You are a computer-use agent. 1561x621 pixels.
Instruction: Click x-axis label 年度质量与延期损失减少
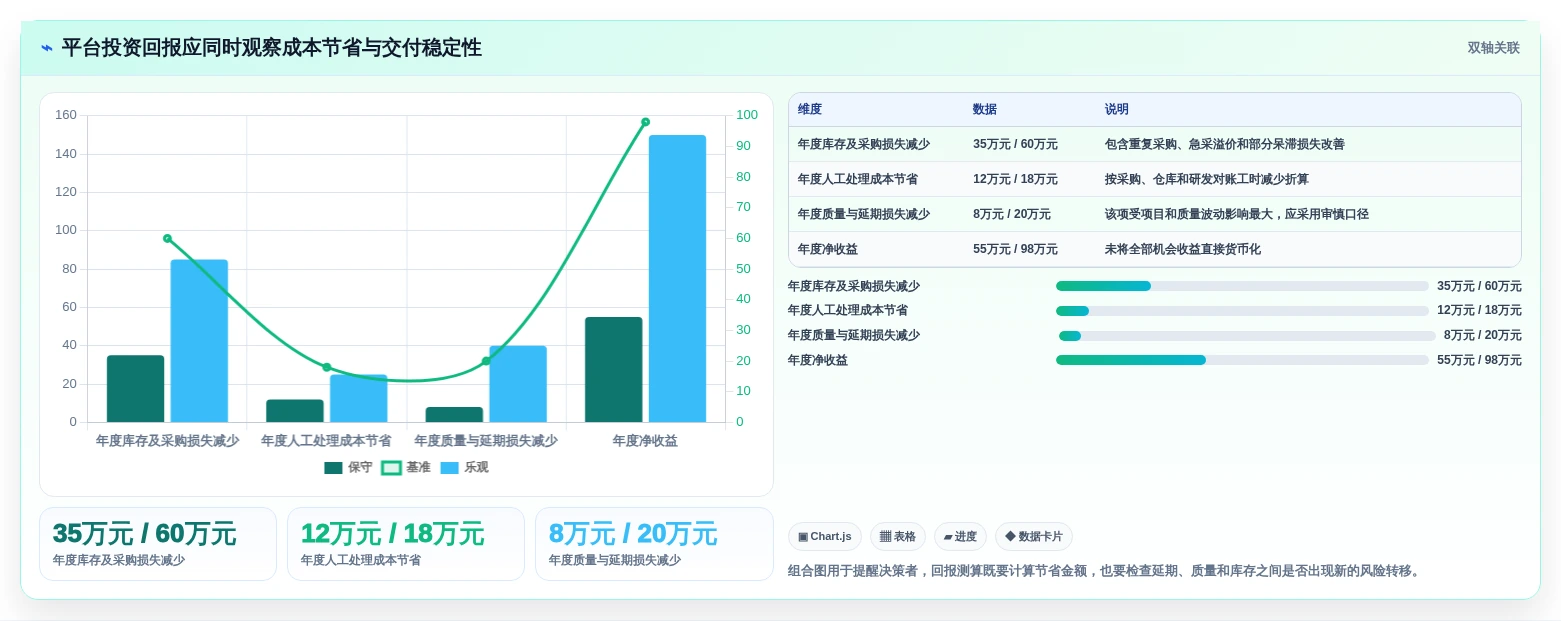click(x=486, y=441)
